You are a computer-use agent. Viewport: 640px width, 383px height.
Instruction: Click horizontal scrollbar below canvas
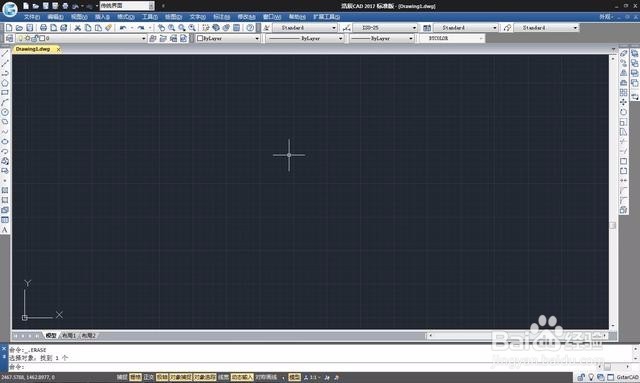click(517, 336)
